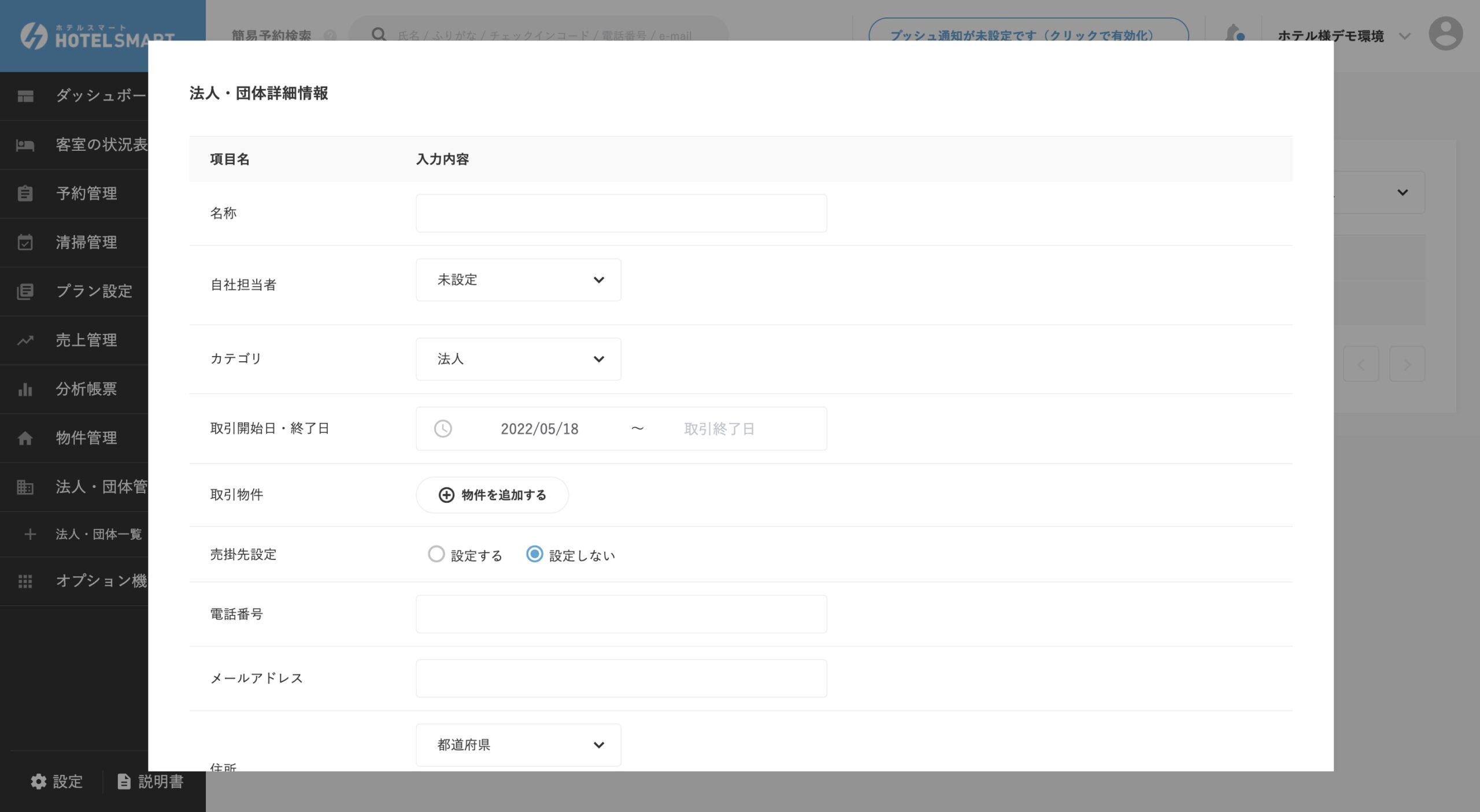Enable push notifications via the top banner button

tap(1021, 35)
